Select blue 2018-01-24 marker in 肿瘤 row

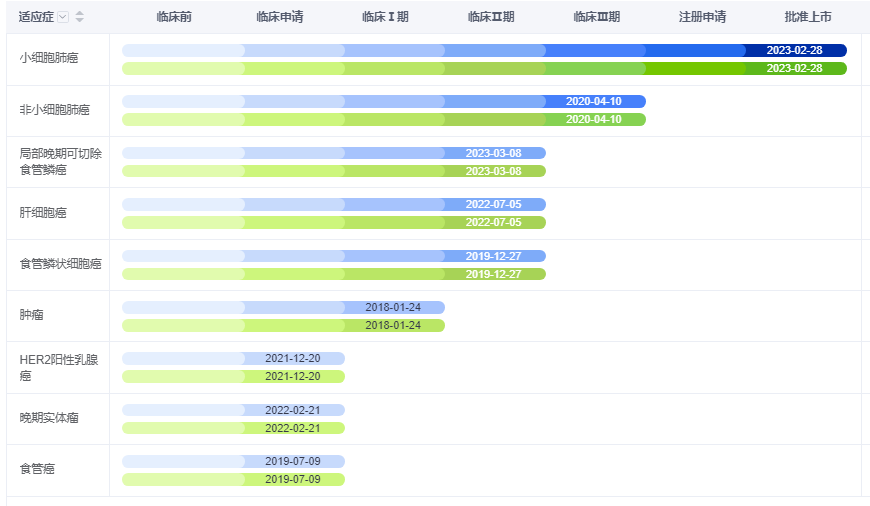pos(392,307)
